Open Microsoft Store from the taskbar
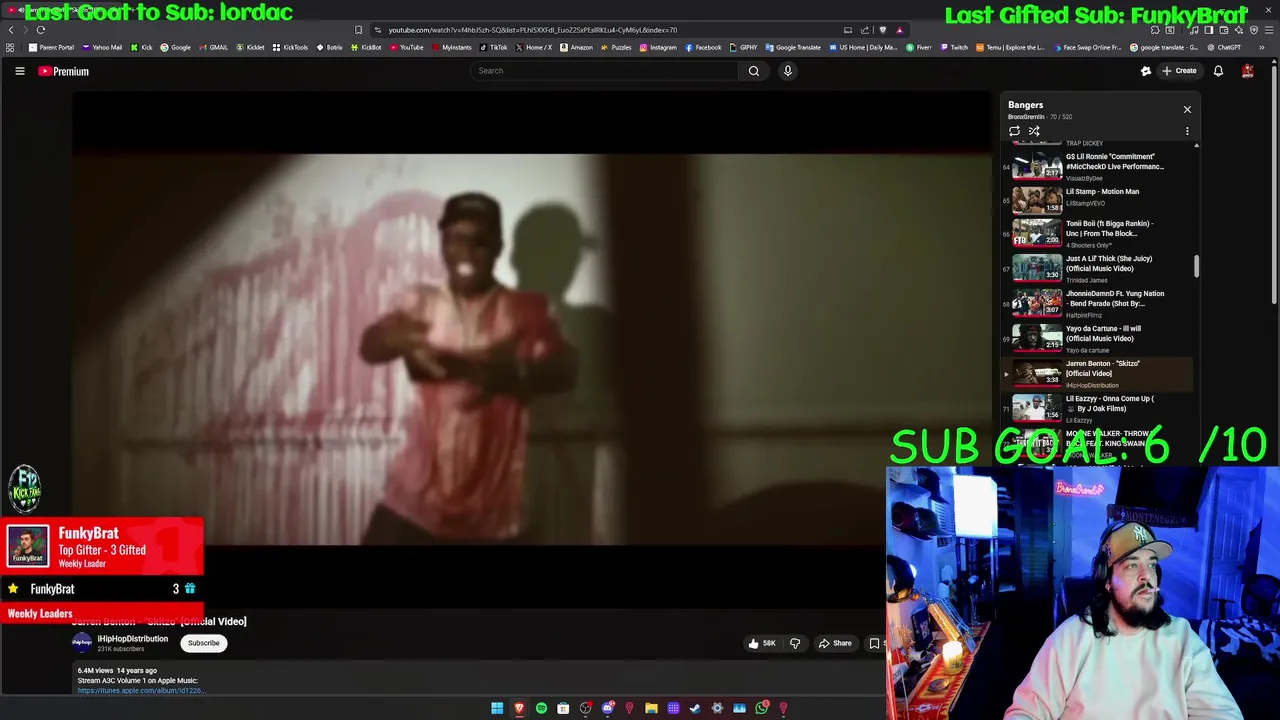Viewport: 1280px width, 720px height. click(563, 708)
